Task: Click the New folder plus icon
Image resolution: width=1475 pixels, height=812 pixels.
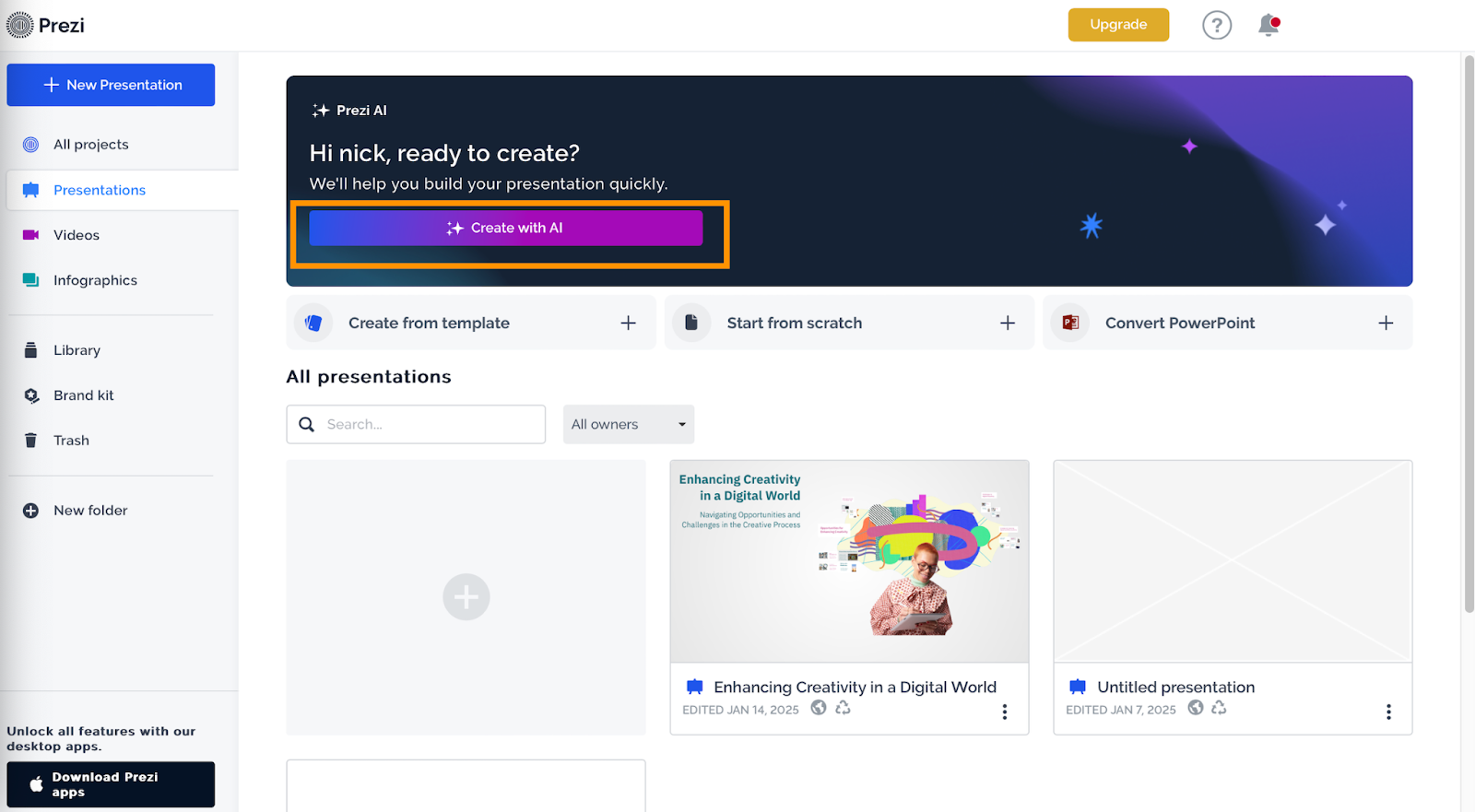Action: coord(30,511)
